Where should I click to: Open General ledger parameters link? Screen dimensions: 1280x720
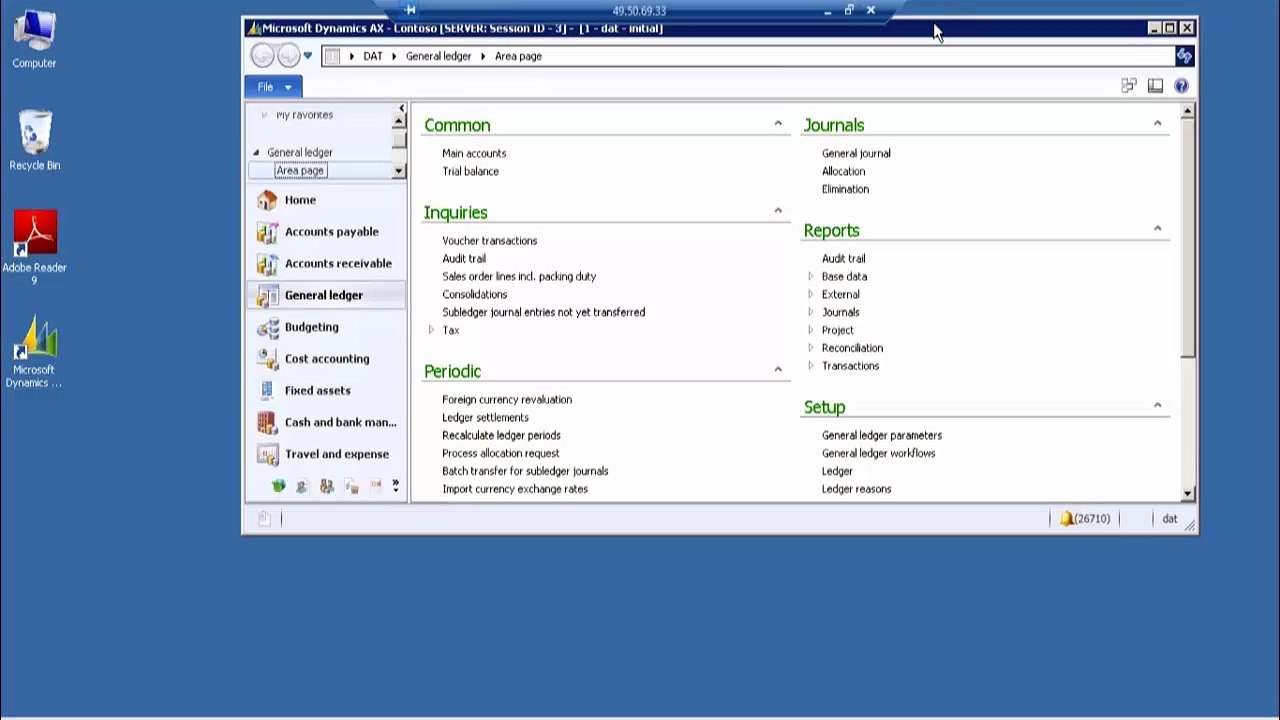click(882, 436)
